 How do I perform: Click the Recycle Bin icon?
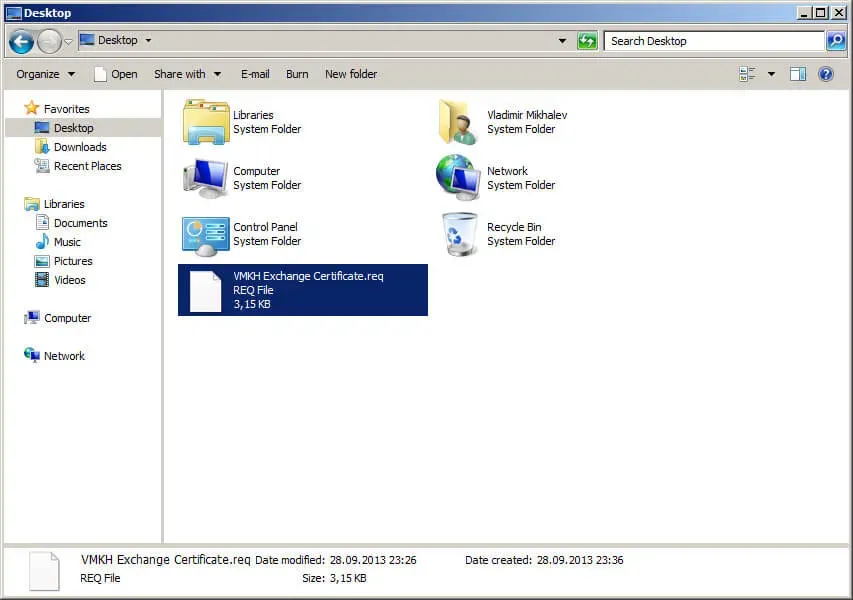tap(460, 234)
